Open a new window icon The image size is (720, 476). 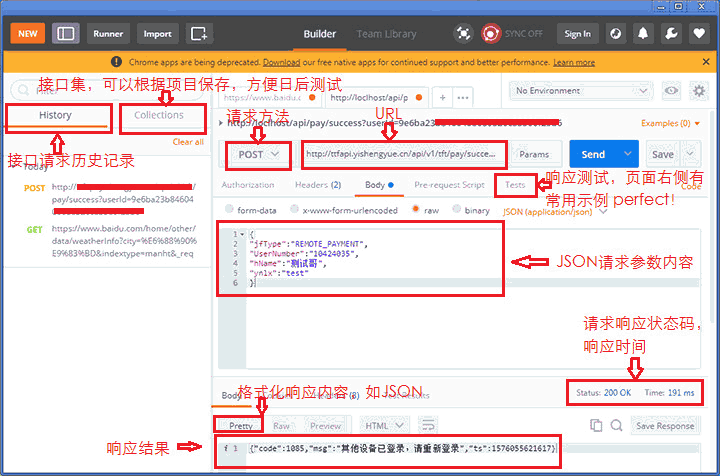(x=199, y=34)
